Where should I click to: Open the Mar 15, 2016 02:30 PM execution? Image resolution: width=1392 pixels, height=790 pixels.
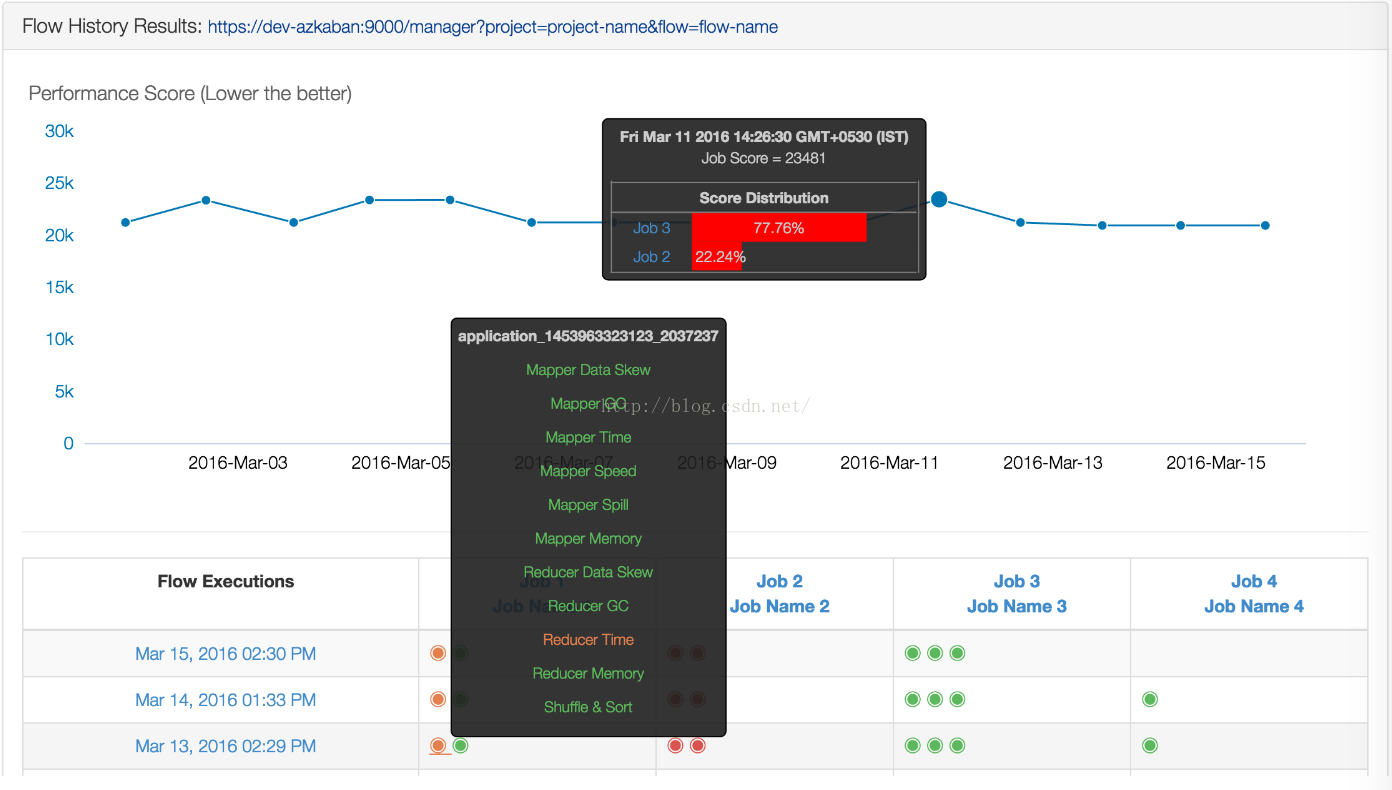(x=225, y=654)
